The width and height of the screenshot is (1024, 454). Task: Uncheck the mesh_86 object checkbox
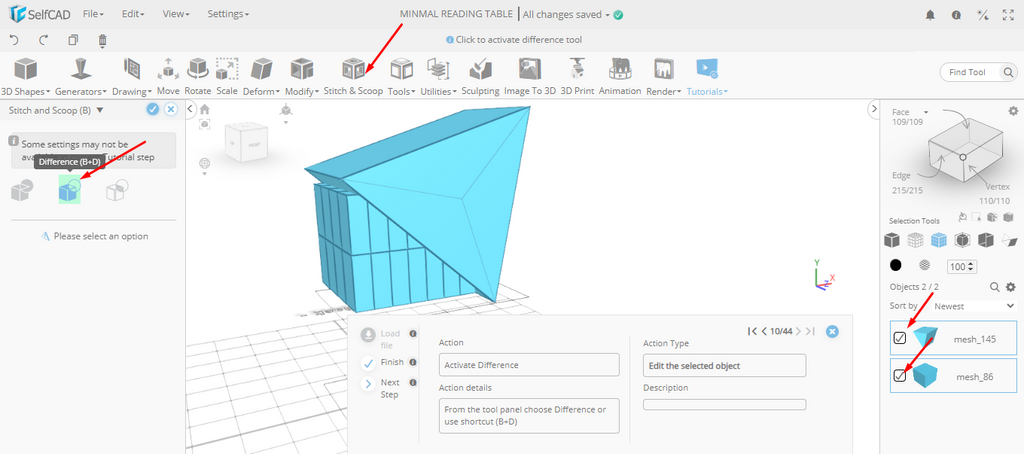(900, 376)
